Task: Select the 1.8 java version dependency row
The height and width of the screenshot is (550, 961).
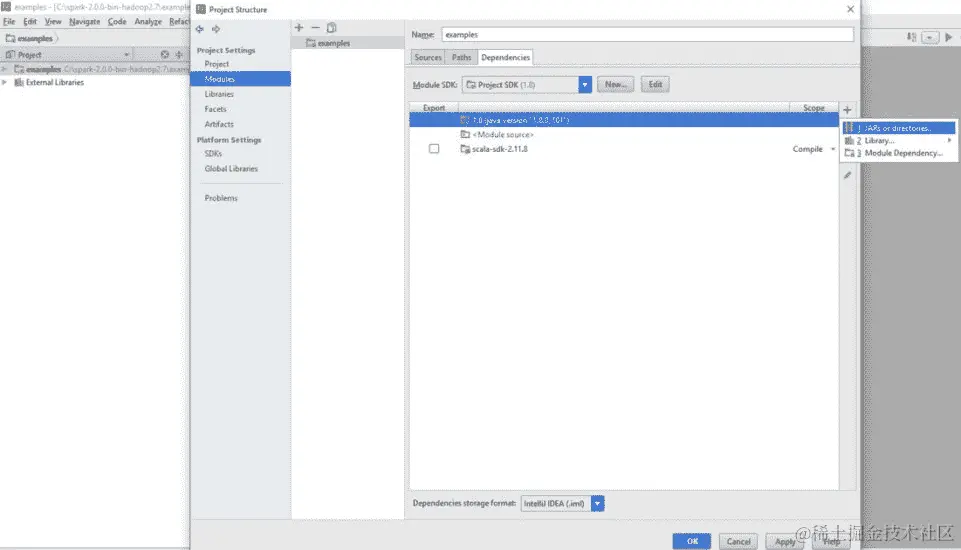Action: pyautogui.click(x=624, y=120)
